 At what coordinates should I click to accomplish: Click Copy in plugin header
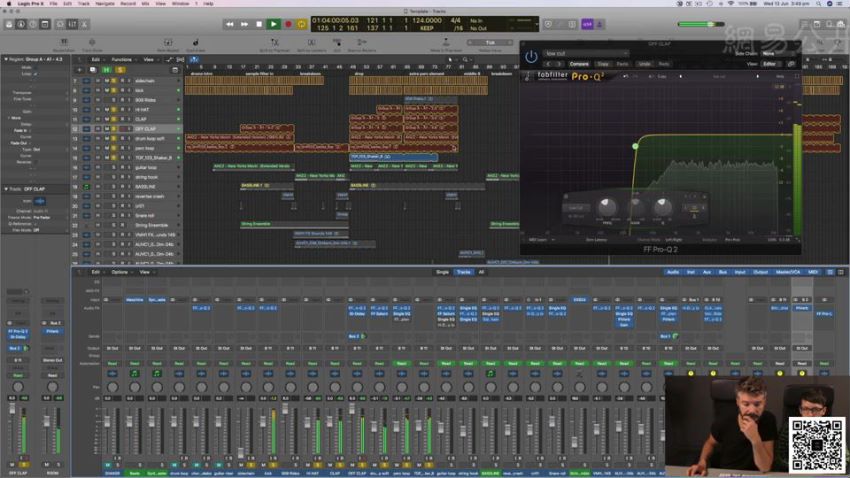click(x=603, y=64)
